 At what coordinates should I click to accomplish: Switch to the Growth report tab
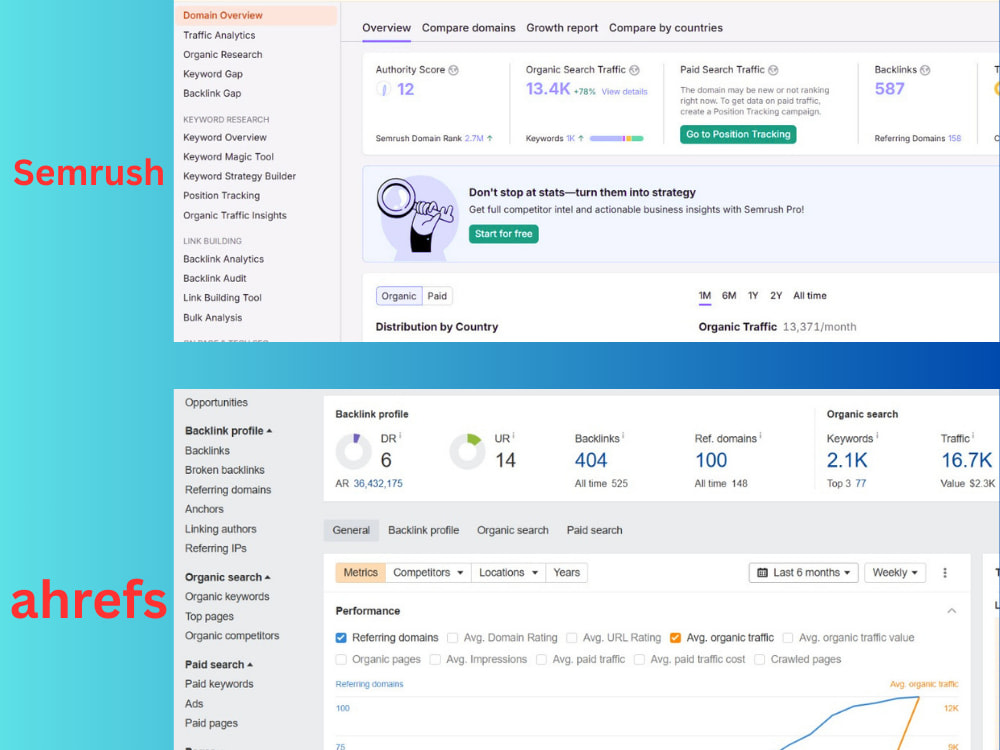click(x=562, y=28)
